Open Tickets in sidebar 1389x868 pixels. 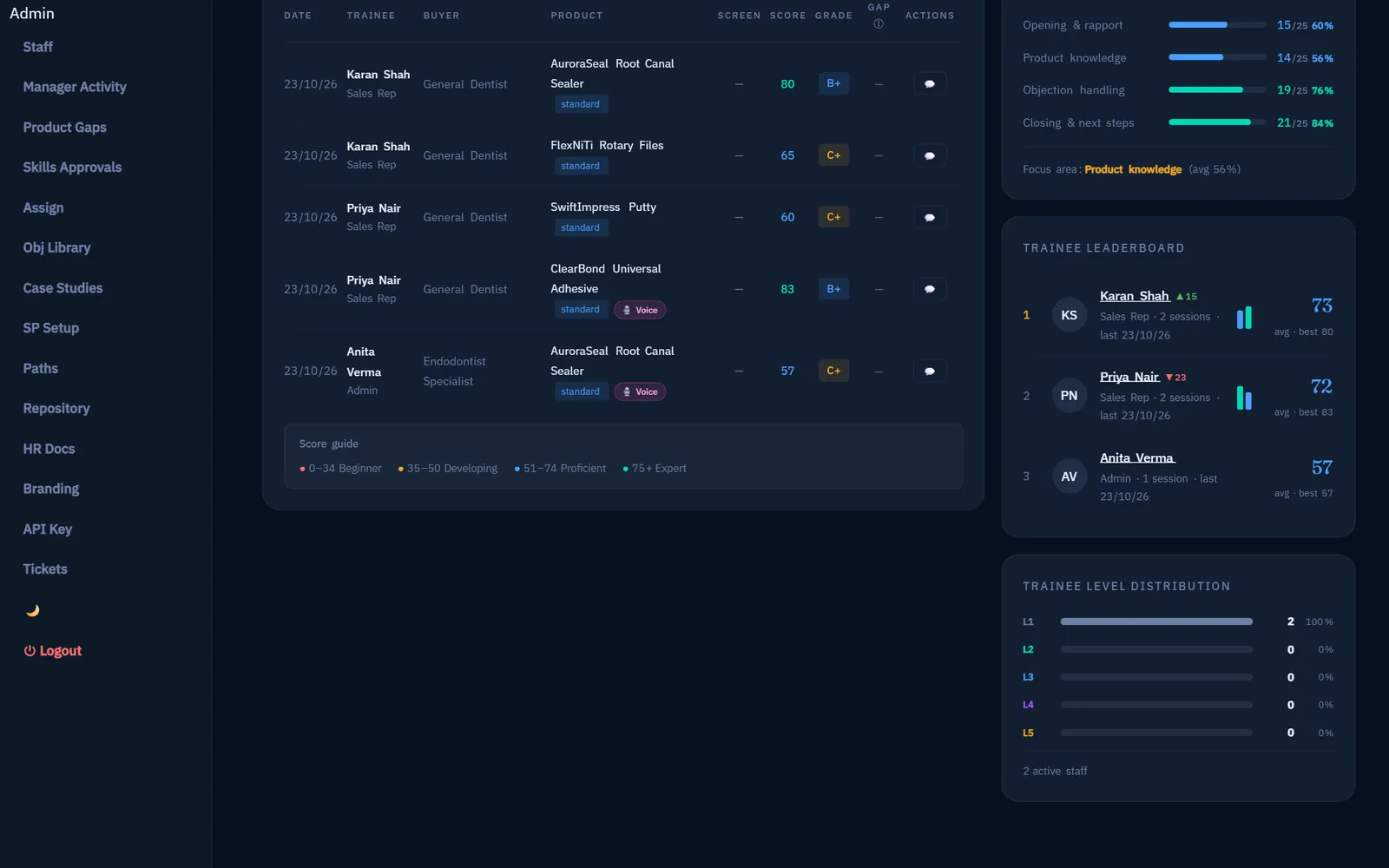click(45, 569)
